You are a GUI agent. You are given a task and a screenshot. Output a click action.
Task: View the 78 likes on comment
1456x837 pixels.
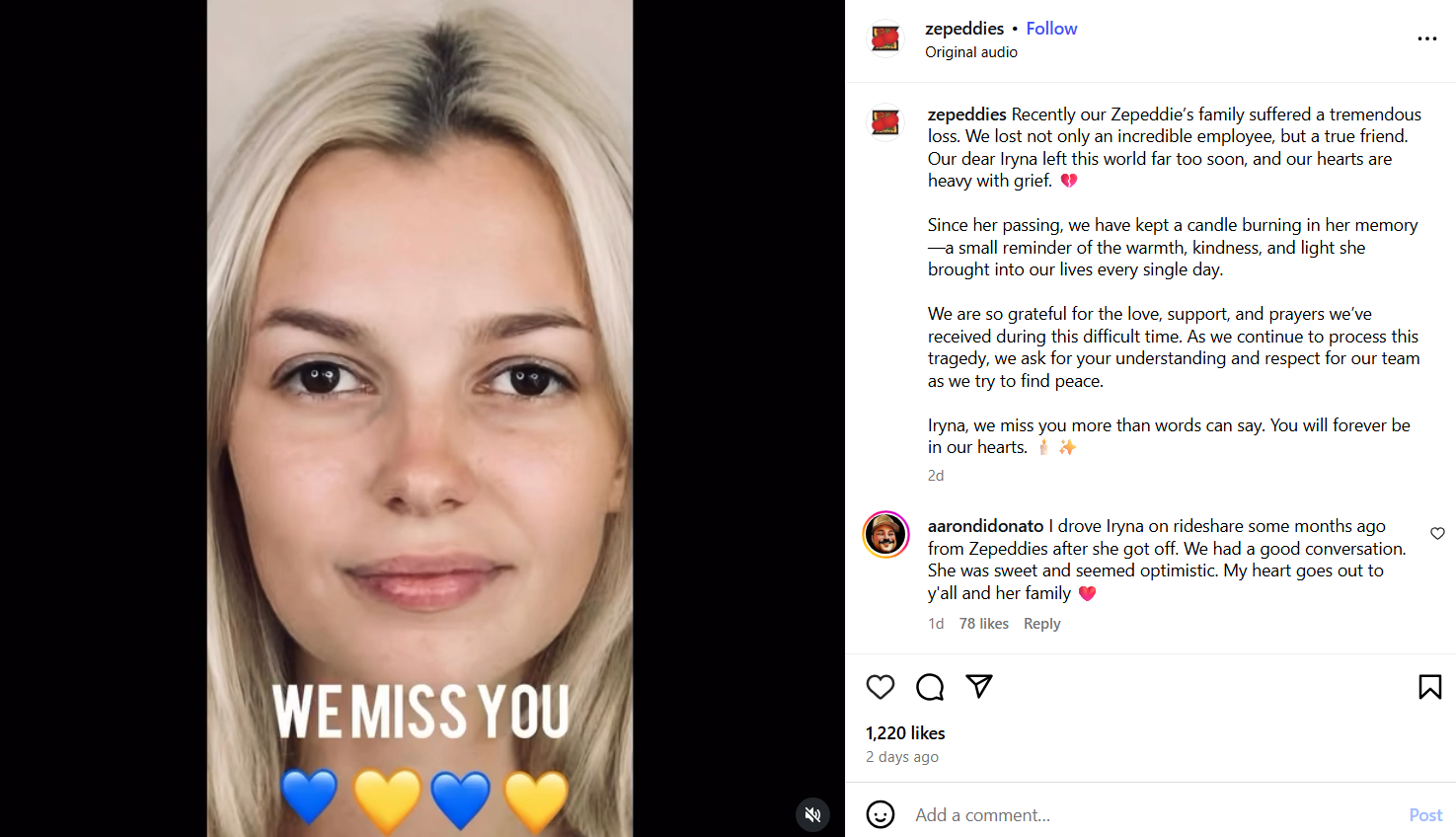984,624
